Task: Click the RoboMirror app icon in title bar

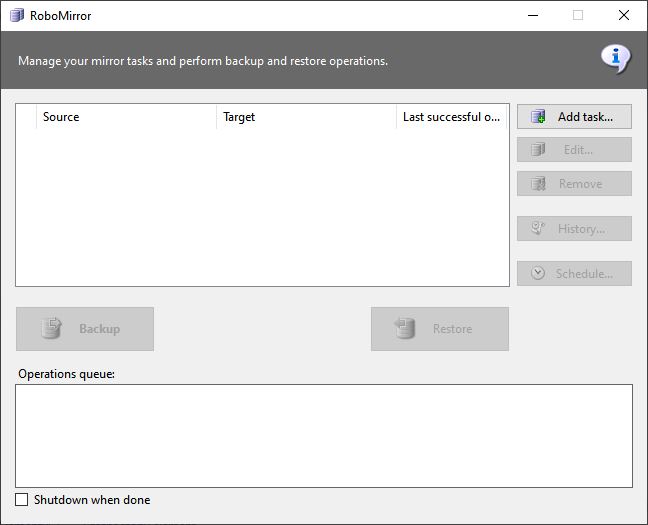Action: (x=17, y=15)
